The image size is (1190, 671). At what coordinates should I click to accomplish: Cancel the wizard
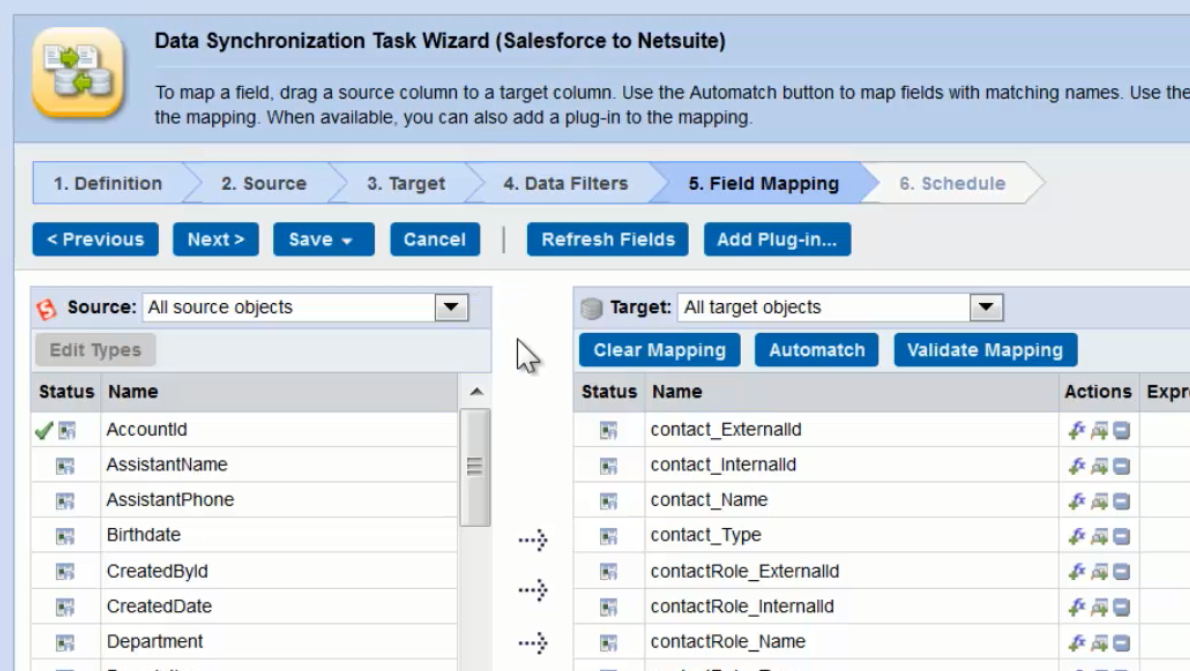(435, 239)
